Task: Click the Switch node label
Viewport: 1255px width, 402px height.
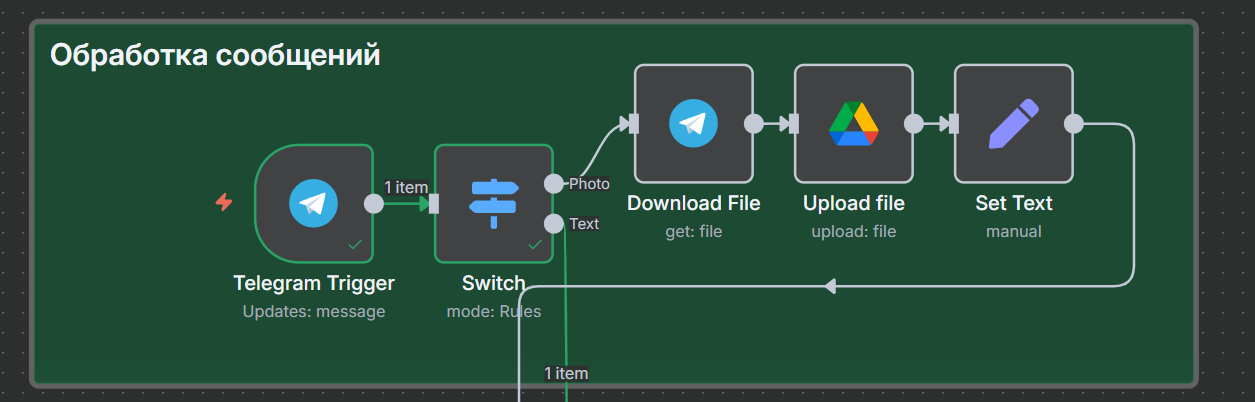Action: [x=494, y=284]
